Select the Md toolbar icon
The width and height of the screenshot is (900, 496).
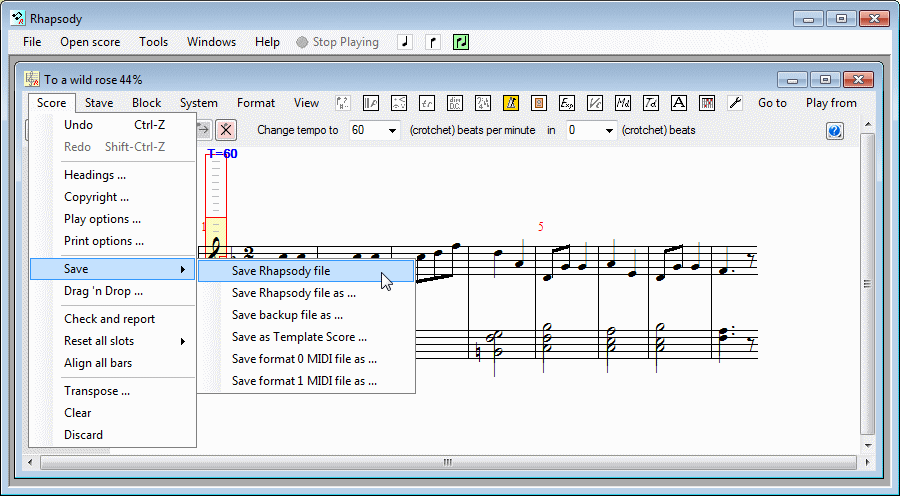[622, 103]
